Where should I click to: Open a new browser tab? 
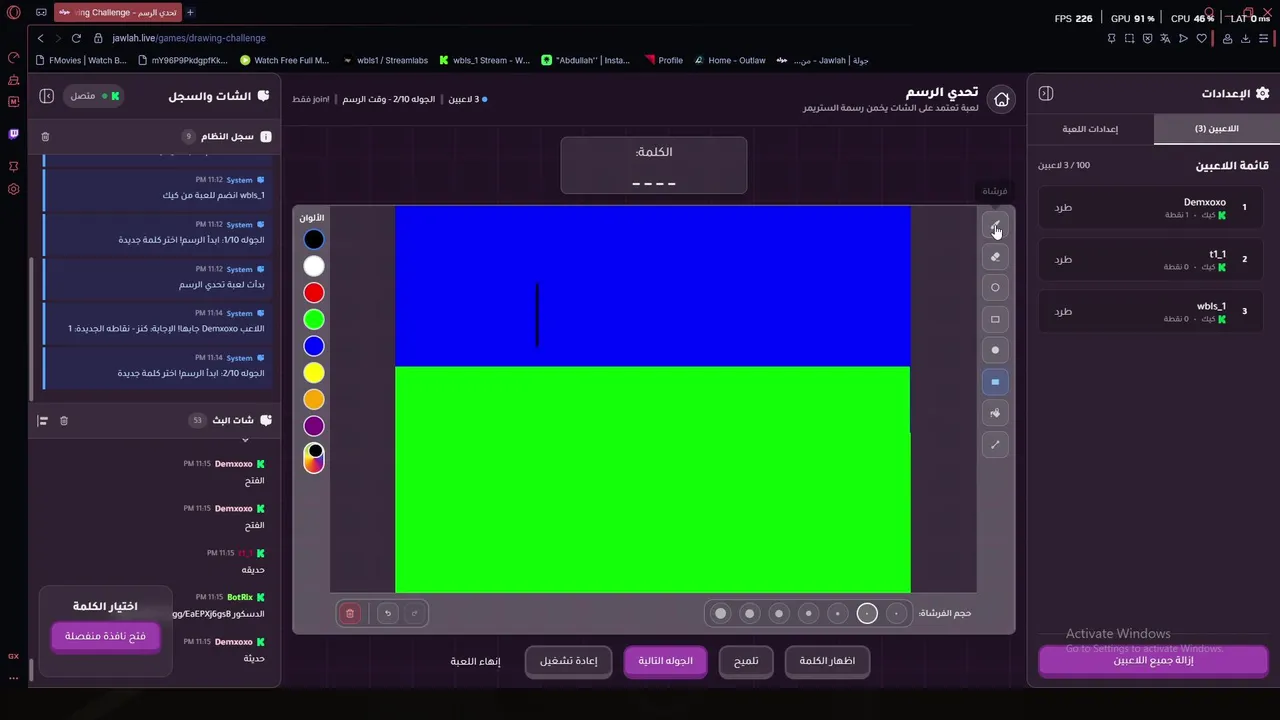pos(190,12)
